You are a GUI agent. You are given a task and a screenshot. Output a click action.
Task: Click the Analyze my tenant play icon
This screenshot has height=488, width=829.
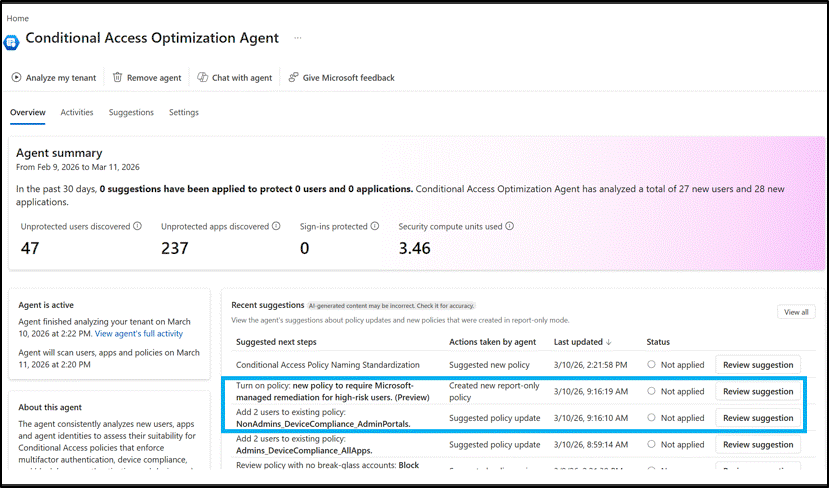tap(17, 77)
